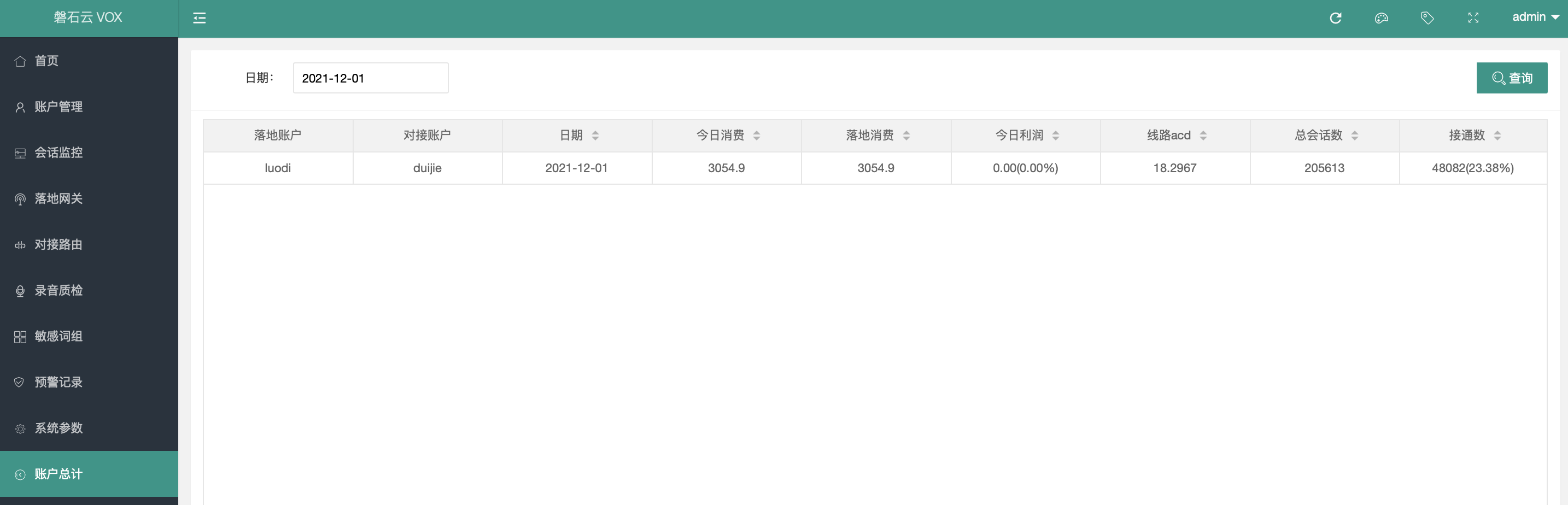The width and height of the screenshot is (1568, 505).
Task: Click the routing icon beside 对接路由
Action: coord(20,245)
